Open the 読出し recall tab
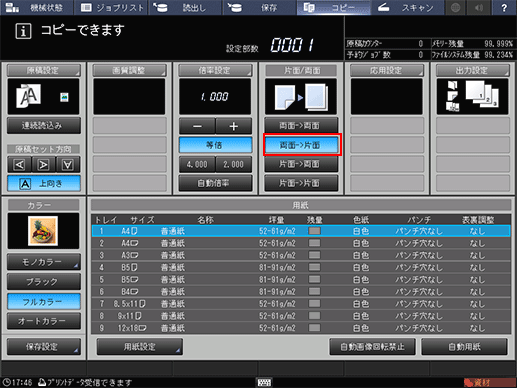This screenshot has height=388, width=517. pos(185,7)
